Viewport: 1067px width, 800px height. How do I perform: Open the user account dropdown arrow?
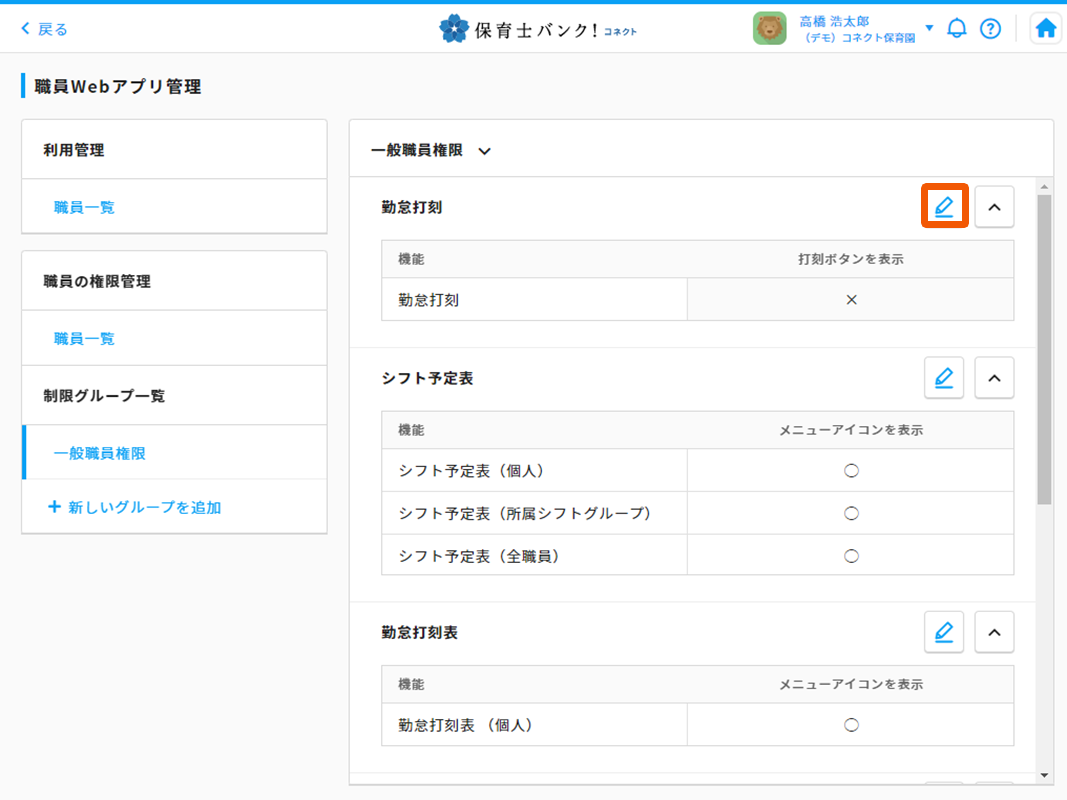click(929, 28)
